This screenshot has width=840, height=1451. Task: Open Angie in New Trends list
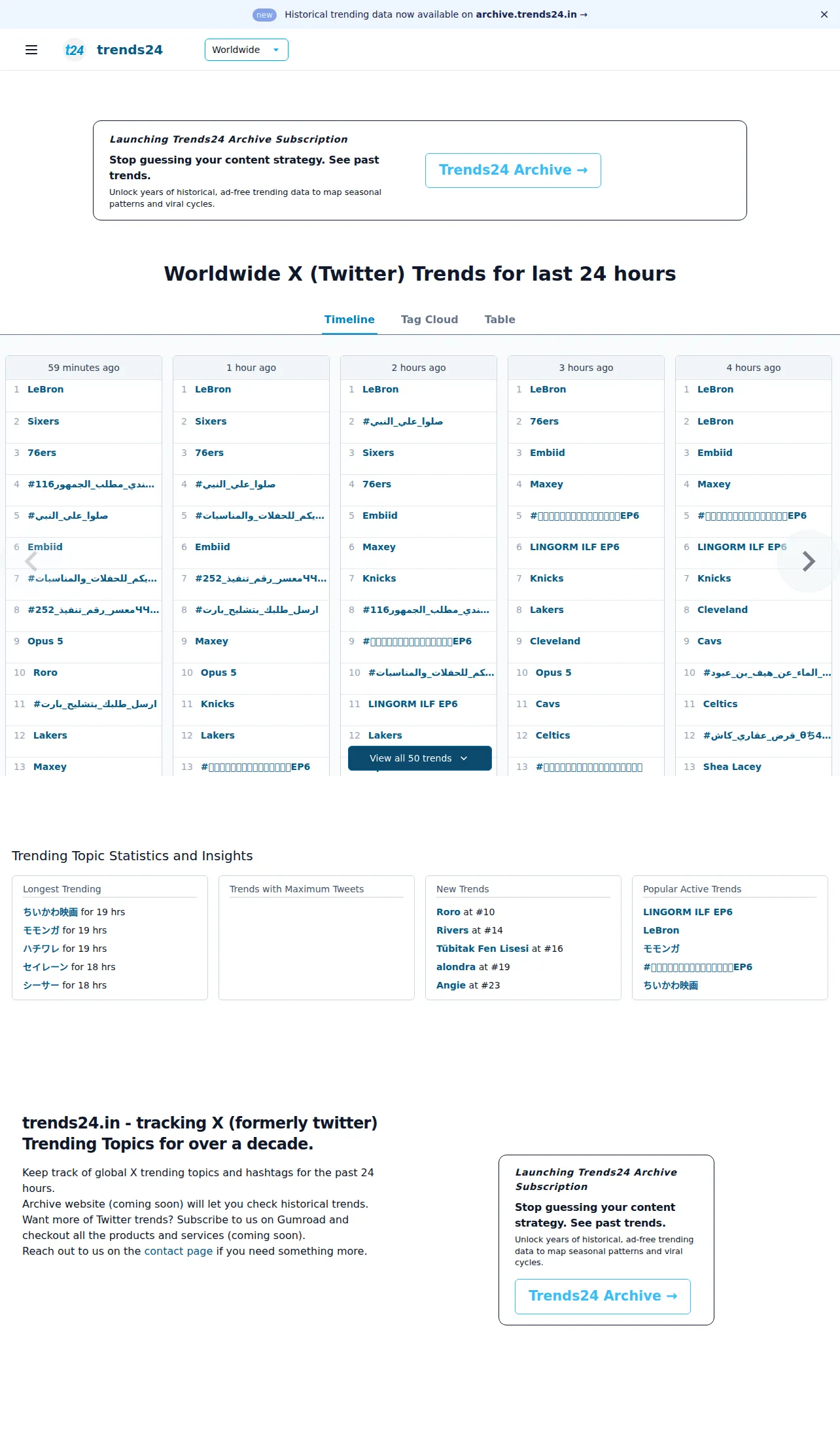coord(451,985)
